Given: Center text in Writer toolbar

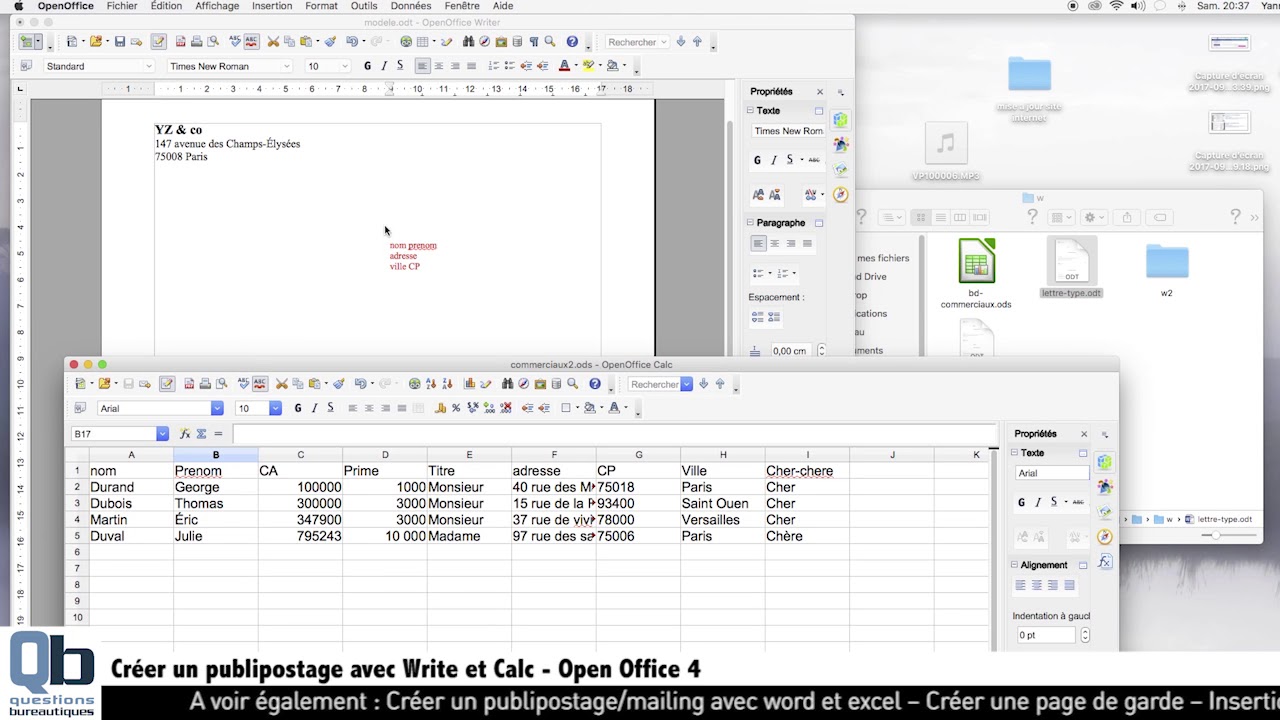Looking at the screenshot, I should pyautogui.click(x=438, y=66).
